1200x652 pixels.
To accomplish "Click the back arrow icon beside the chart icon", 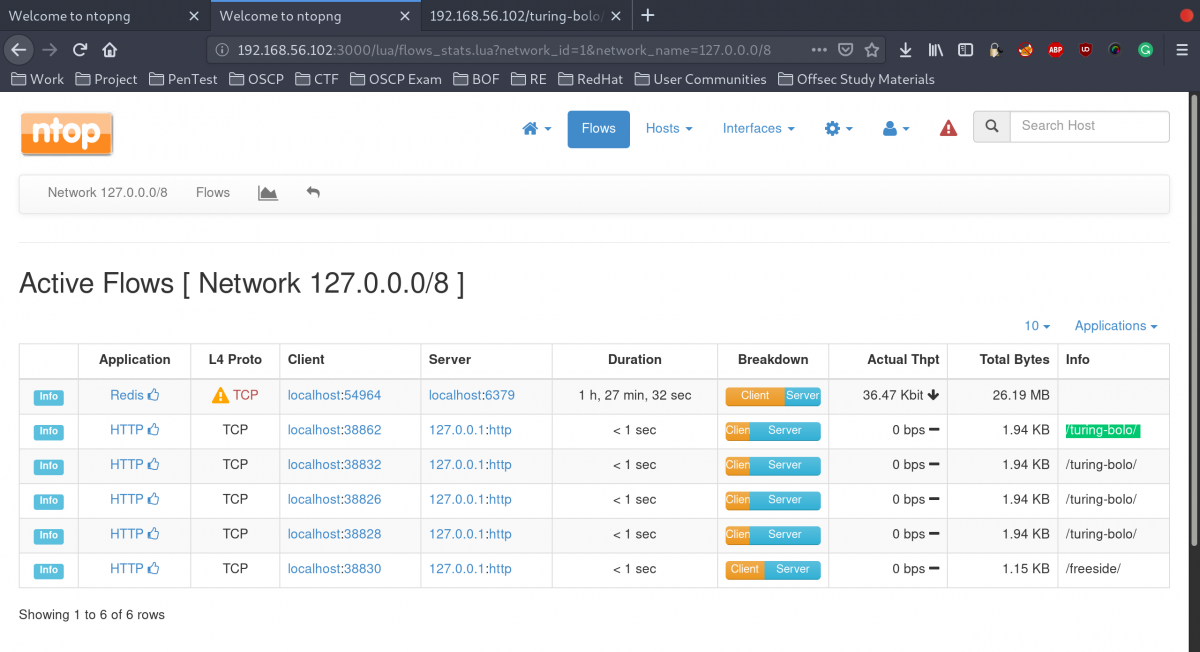I will (312, 192).
